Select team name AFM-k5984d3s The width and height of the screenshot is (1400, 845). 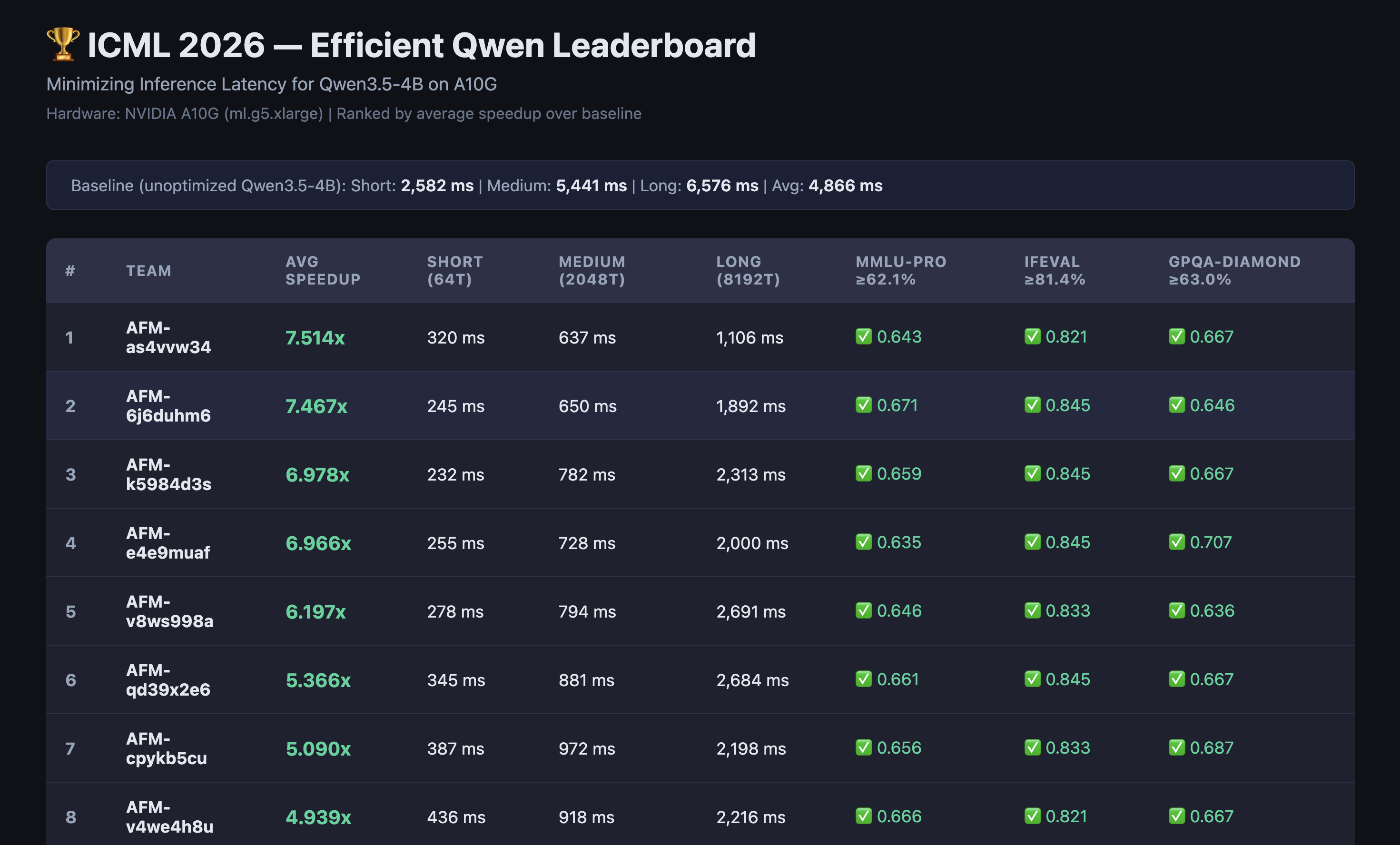pyautogui.click(x=169, y=474)
